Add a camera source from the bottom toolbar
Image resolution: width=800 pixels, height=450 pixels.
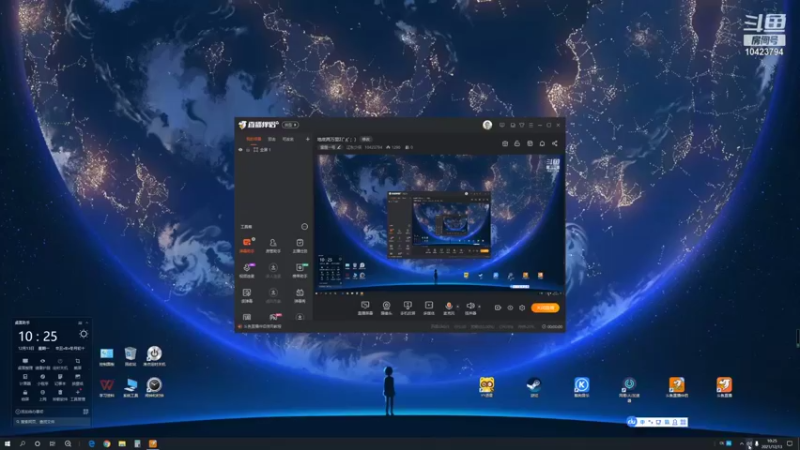[x=386, y=308]
